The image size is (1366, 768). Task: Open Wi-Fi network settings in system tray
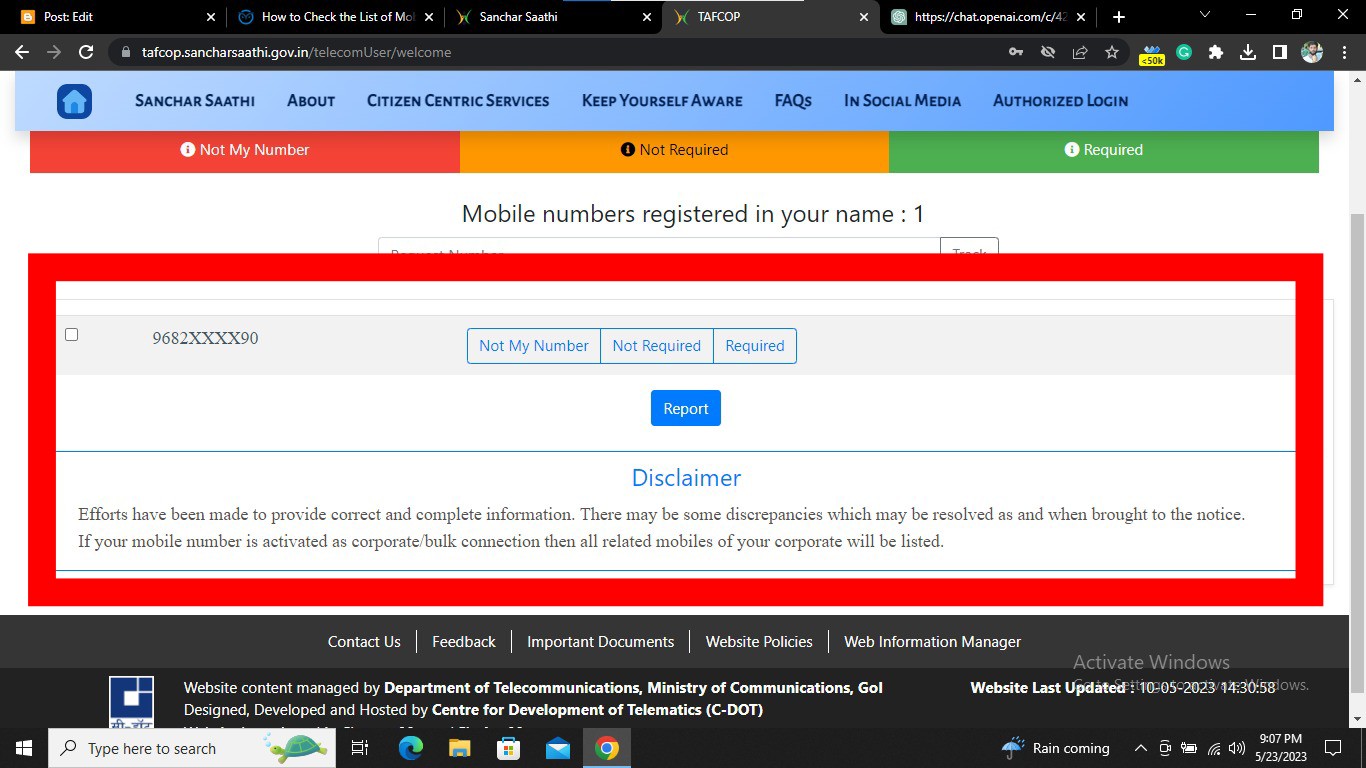1214,748
